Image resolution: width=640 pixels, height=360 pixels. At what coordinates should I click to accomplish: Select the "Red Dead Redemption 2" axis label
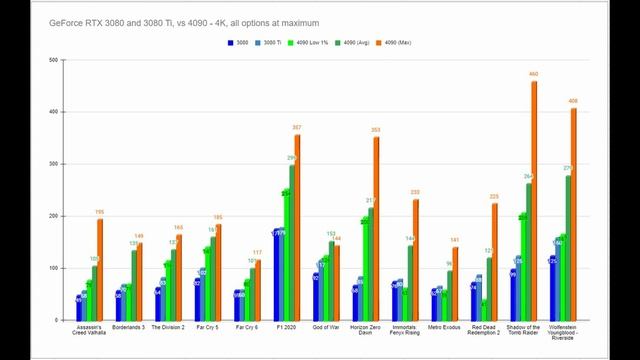(484, 330)
